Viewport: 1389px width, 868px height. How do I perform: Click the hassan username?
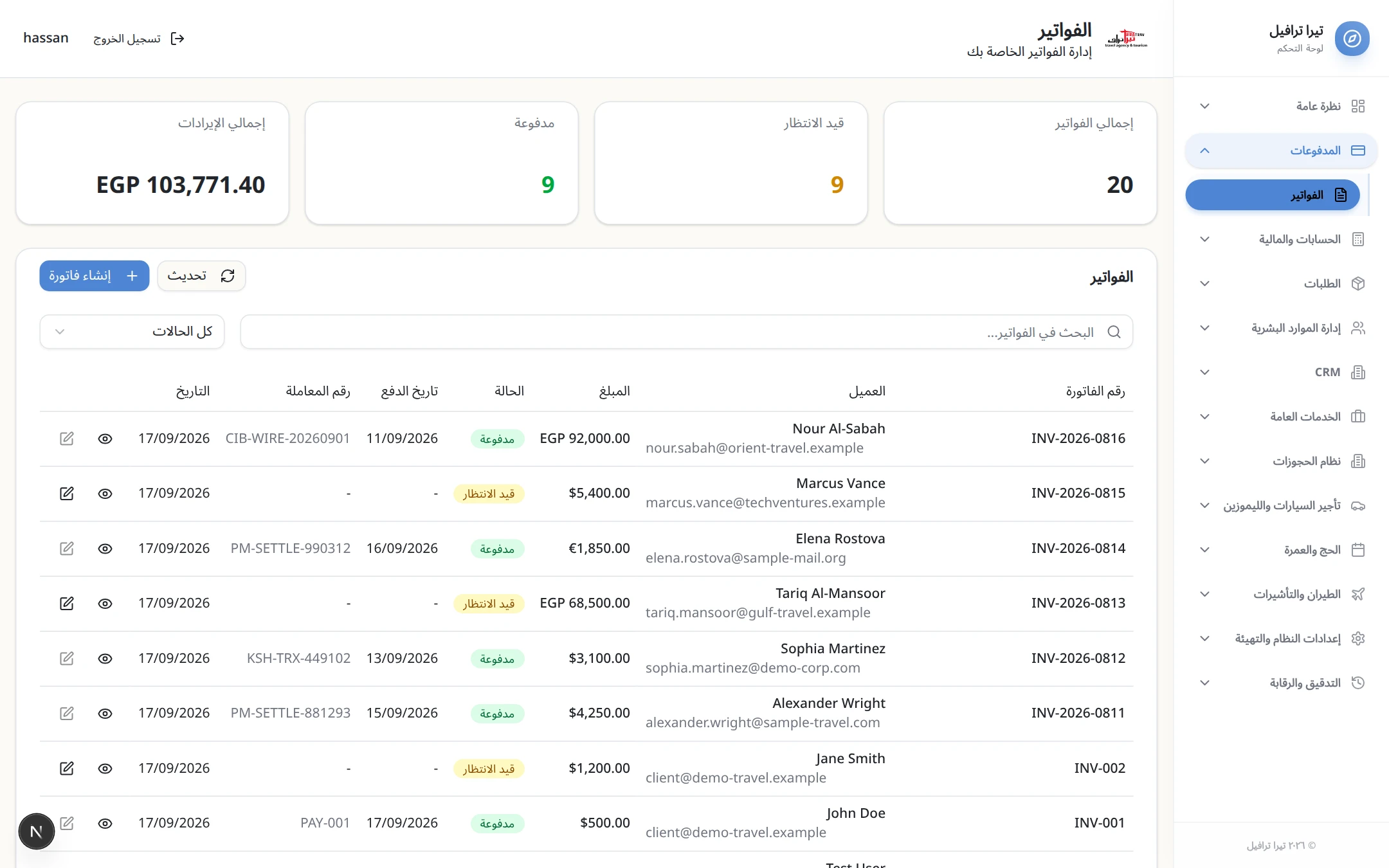[x=46, y=38]
